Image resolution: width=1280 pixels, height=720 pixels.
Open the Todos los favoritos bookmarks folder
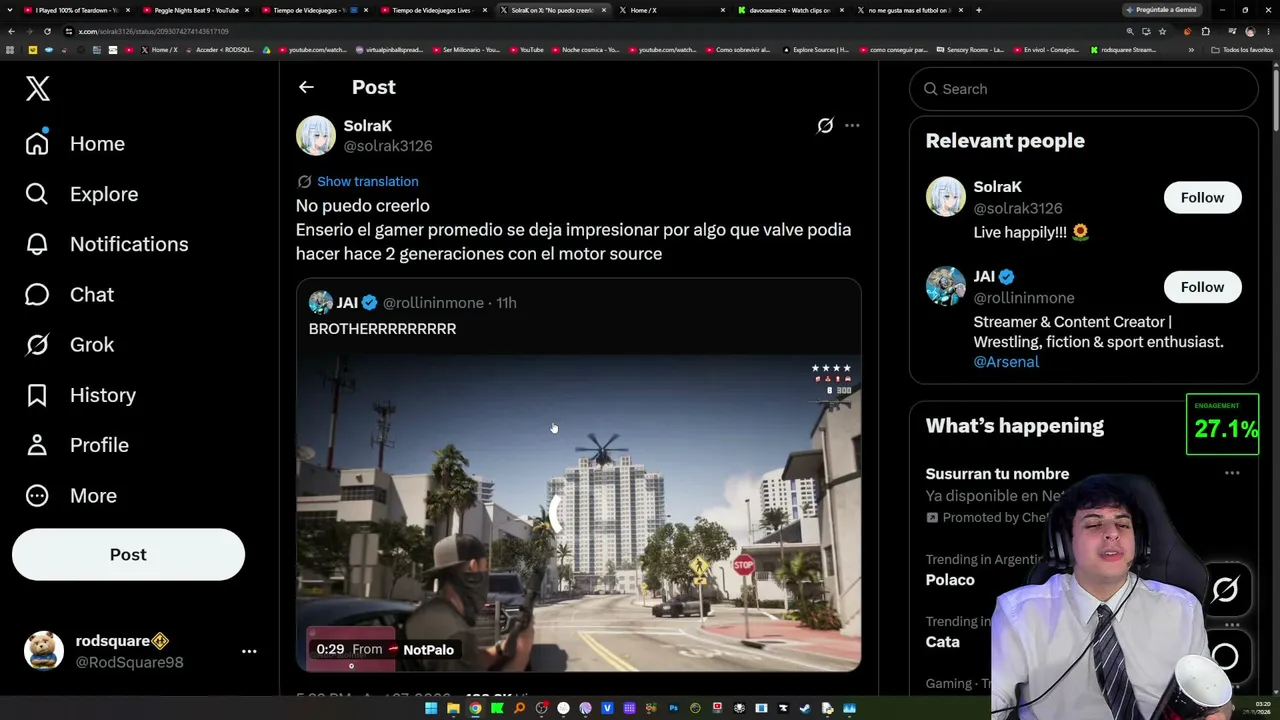click(1243, 50)
